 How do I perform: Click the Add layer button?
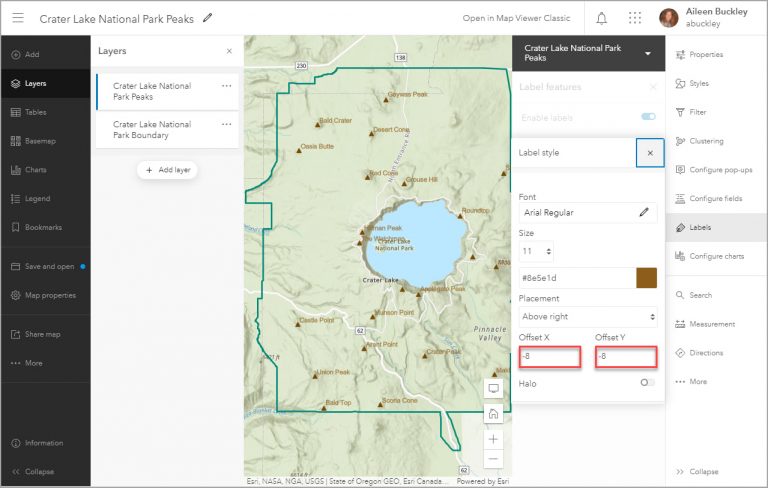pos(167,170)
